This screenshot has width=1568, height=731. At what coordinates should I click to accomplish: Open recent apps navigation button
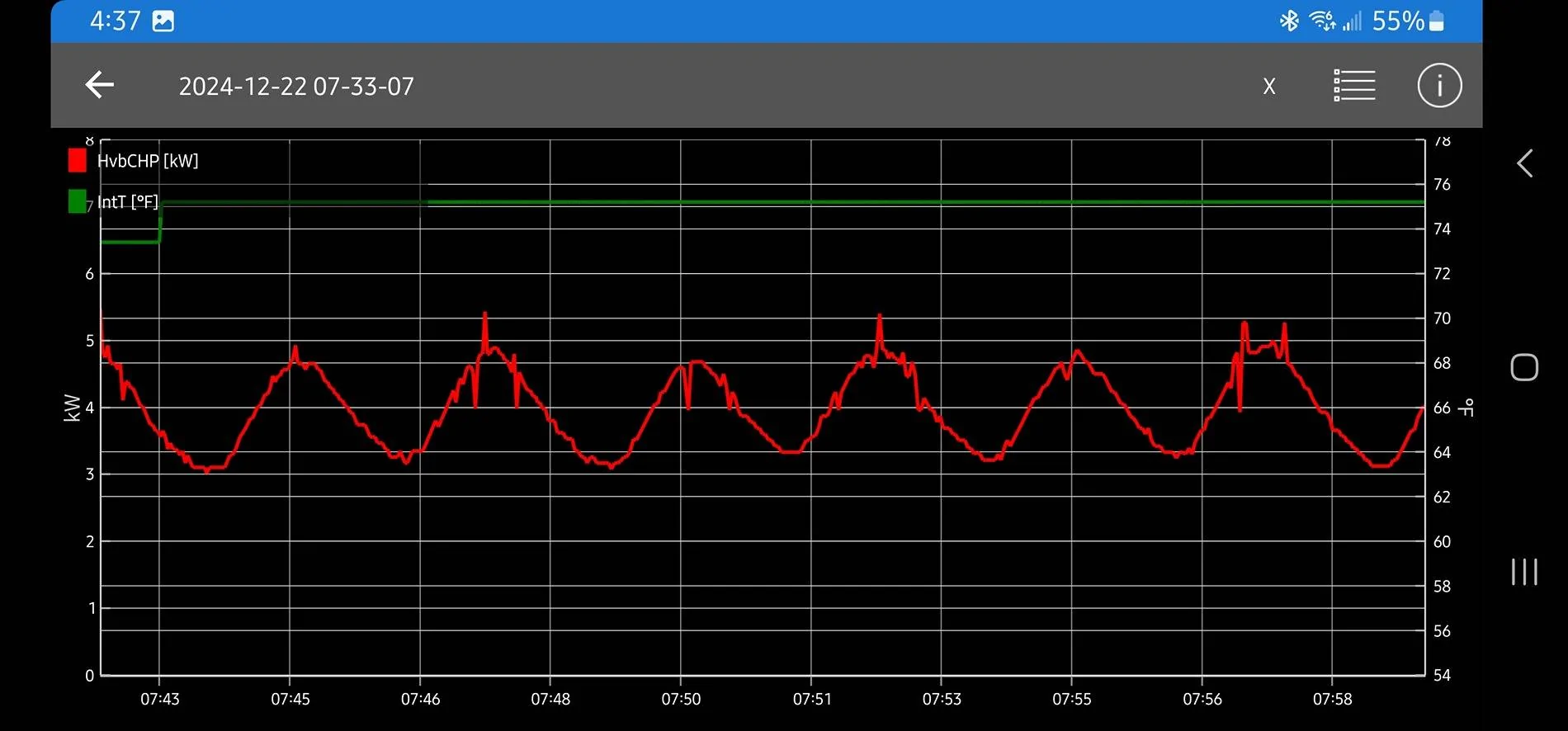pos(1523,571)
